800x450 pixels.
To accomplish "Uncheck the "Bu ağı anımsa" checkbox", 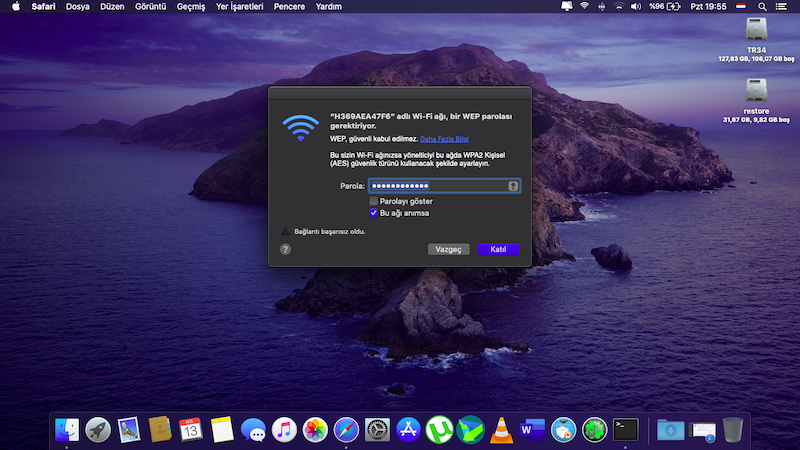I will [374, 212].
